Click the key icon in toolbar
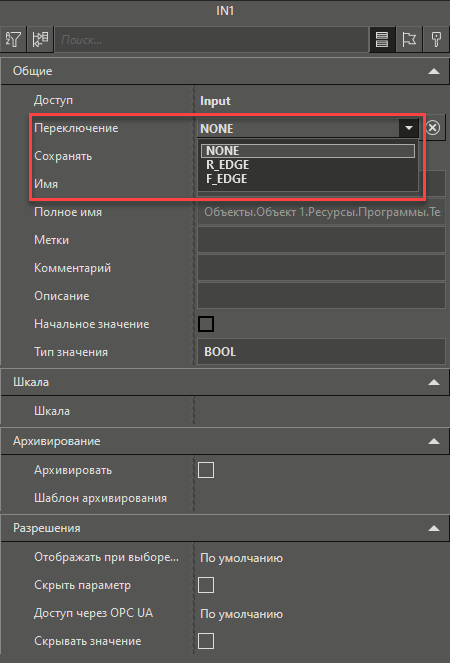450x663 pixels. (435, 40)
